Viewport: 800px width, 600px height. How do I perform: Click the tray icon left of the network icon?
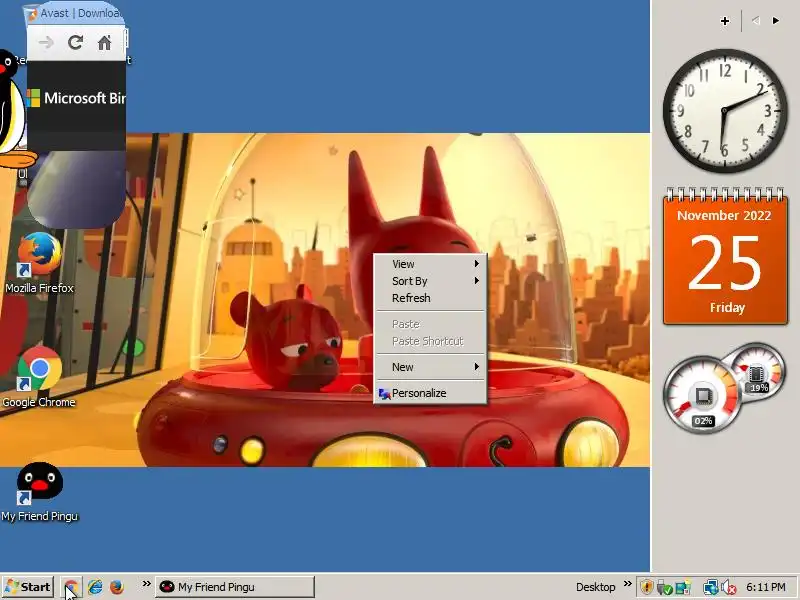click(683, 587)
